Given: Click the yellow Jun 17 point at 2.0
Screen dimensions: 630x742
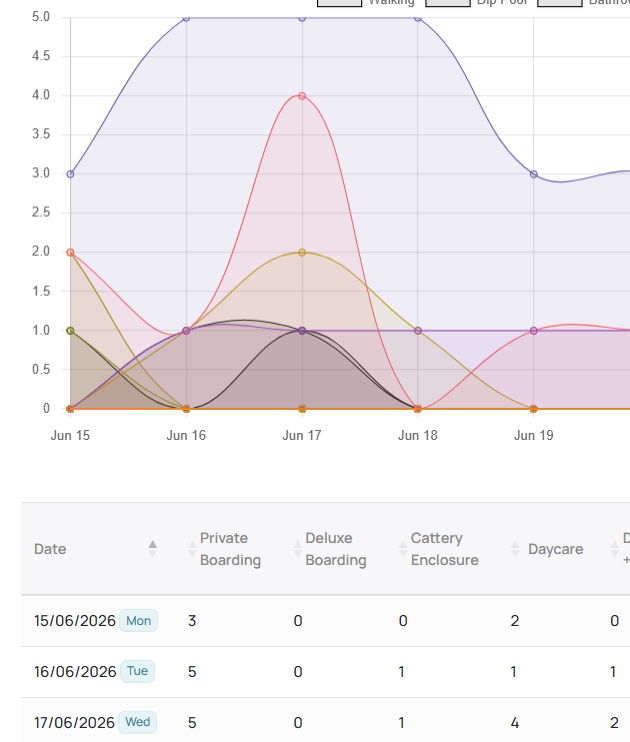Looking at the screenshot, I should [x=302, y=253].
